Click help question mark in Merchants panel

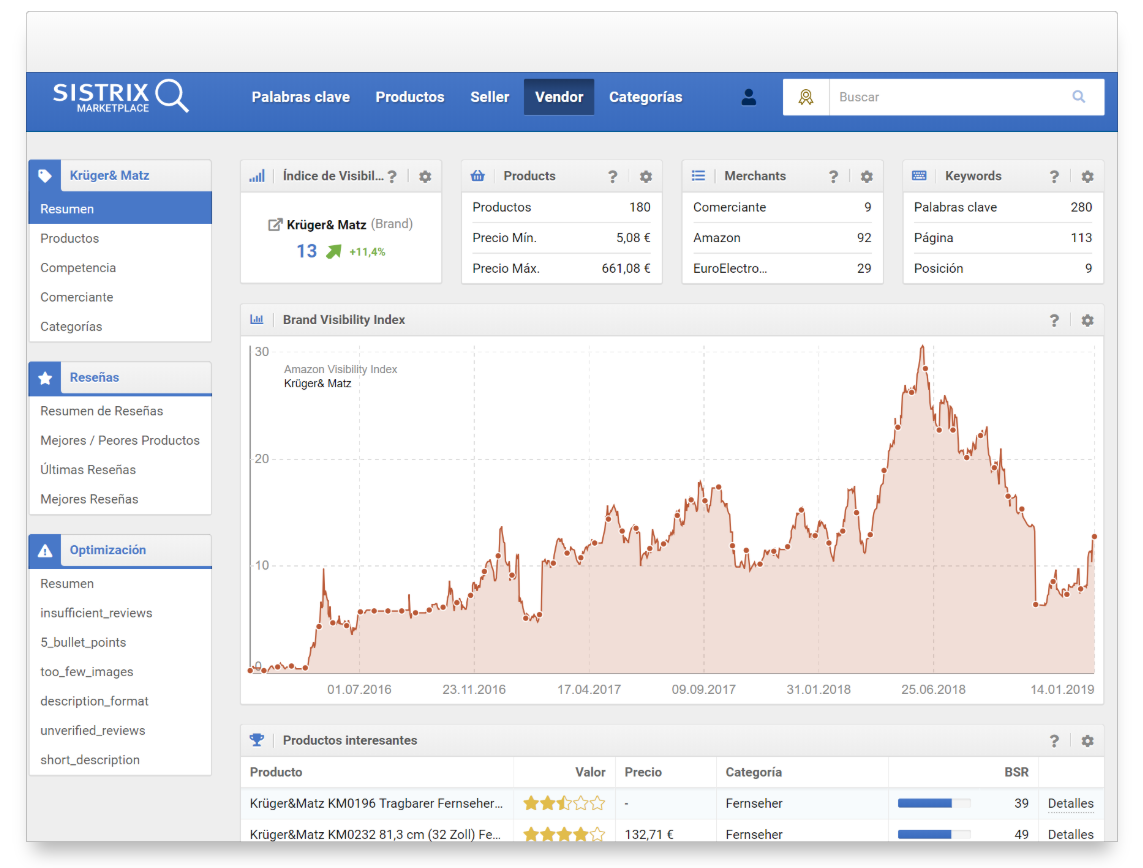[x=833, y=176]
